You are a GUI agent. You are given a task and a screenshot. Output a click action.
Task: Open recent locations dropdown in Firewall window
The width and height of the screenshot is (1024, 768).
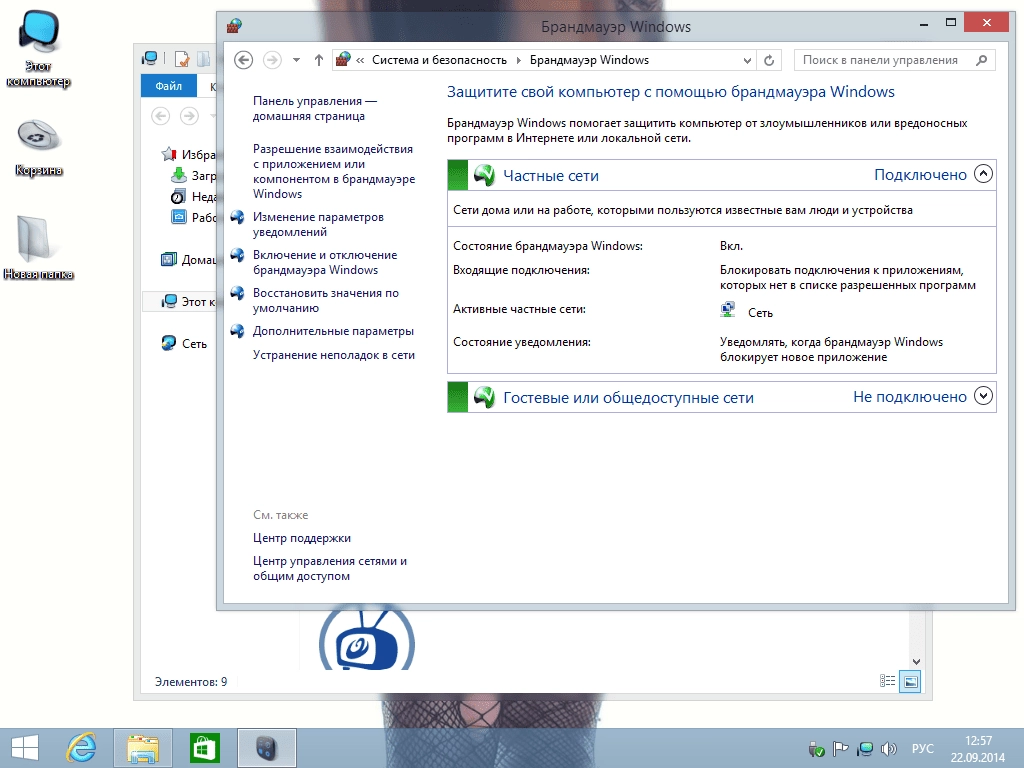click(x=296, y=60)
